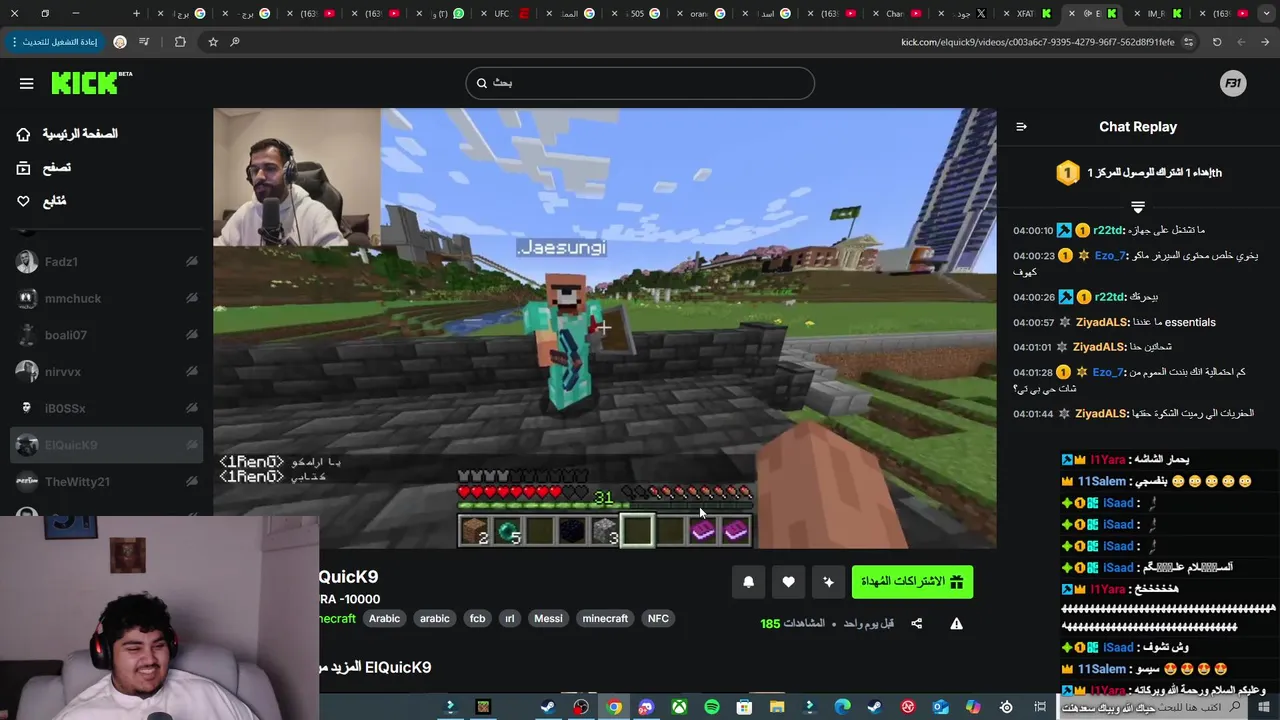
Task: Open a new Chrome tab
Action: (x=136, y=13)
